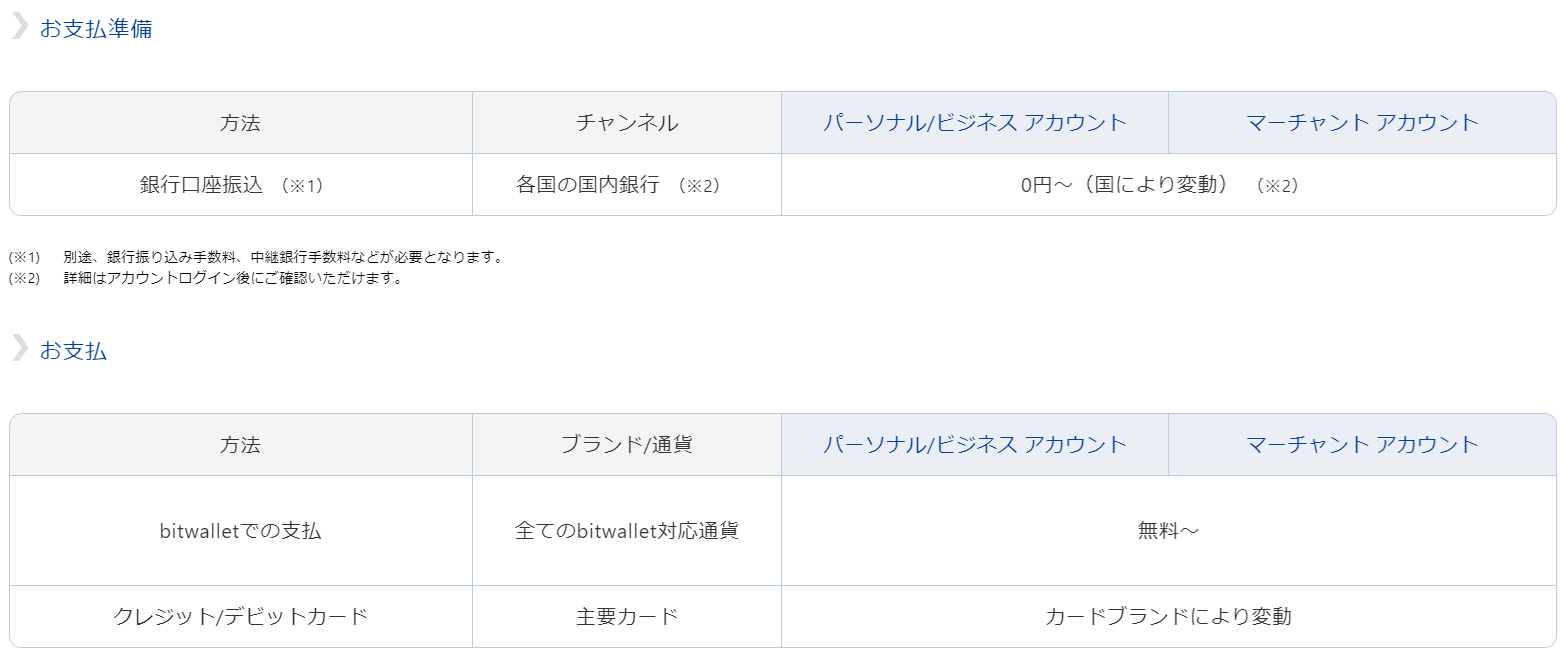The width and height of the screenshot is (1568, 653).
Task: Select the 銀行口座振込 cell
Action: tap(241, 185)
